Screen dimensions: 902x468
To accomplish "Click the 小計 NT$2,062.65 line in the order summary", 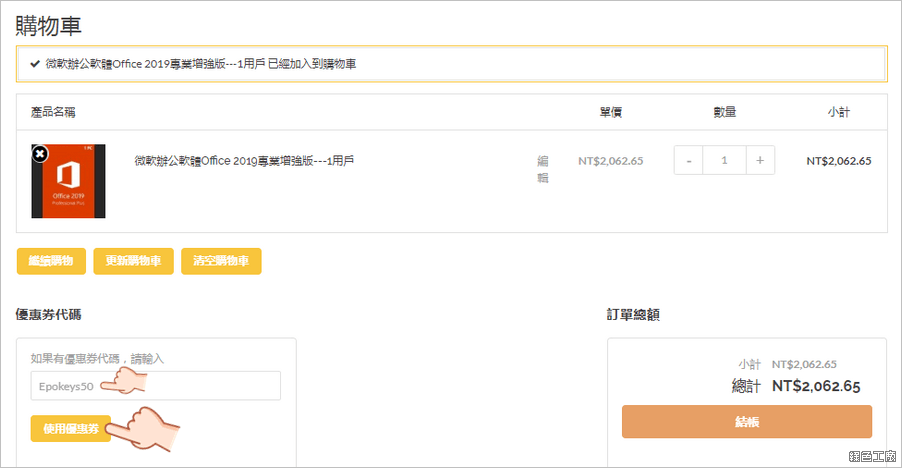I will [x=788, y=364].
